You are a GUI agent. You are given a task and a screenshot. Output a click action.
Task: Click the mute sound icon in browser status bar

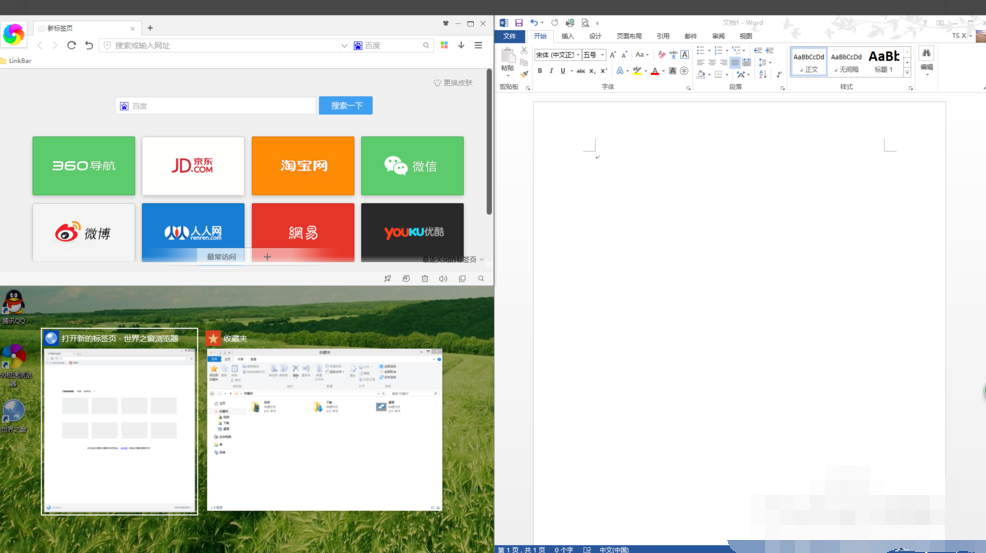[443, 279]
